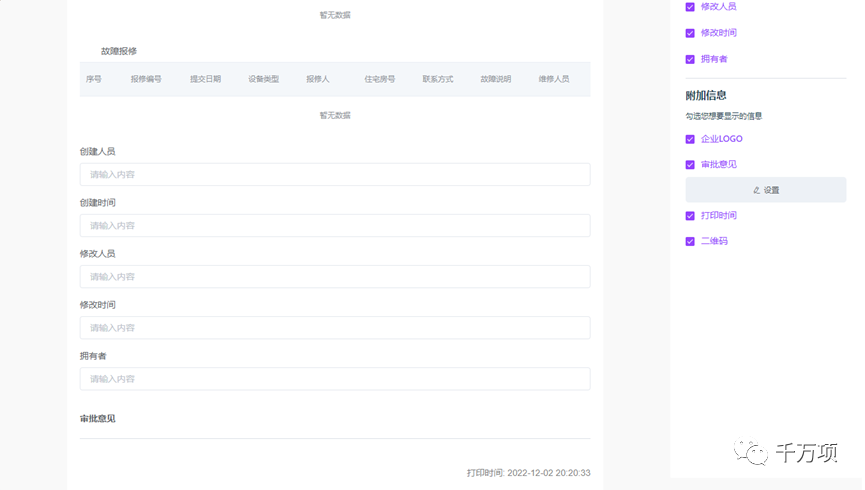Screen dimensions: 865x490
Task: Click the pencil icon in 设置 button
Action: click(x=756, y=190)
